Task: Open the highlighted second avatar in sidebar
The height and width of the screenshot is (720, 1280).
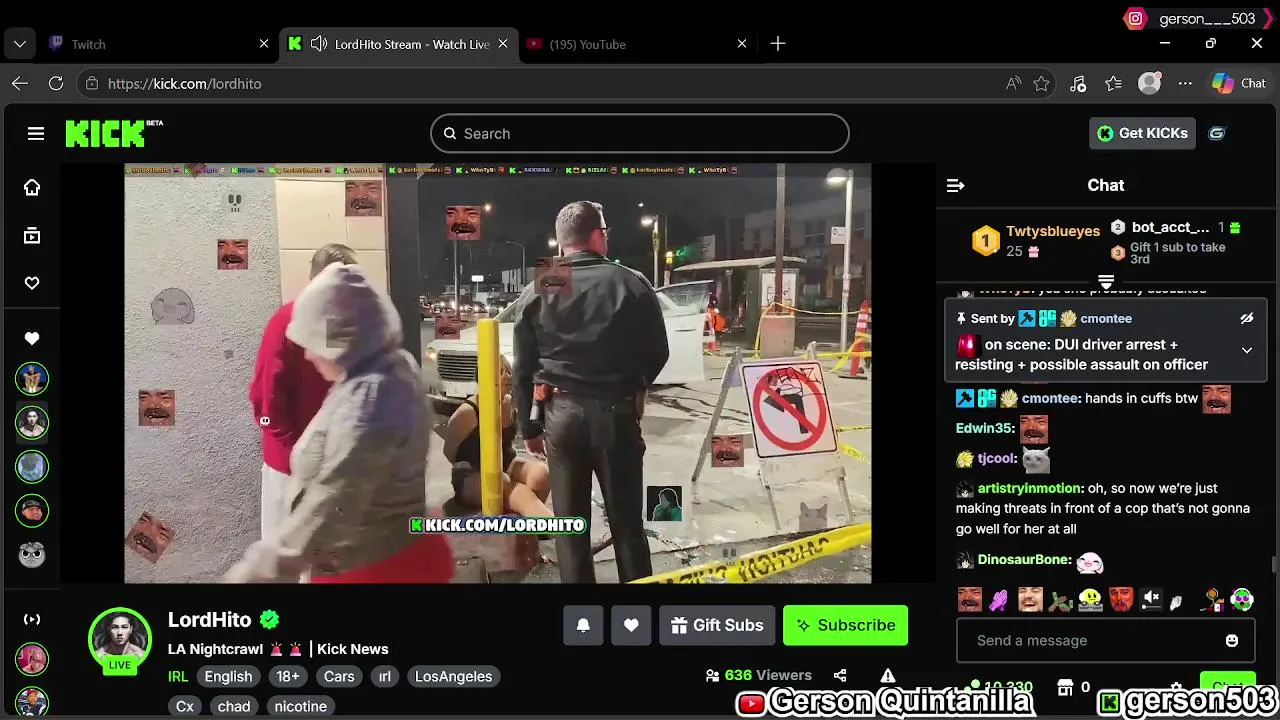Action: [32, 422]
